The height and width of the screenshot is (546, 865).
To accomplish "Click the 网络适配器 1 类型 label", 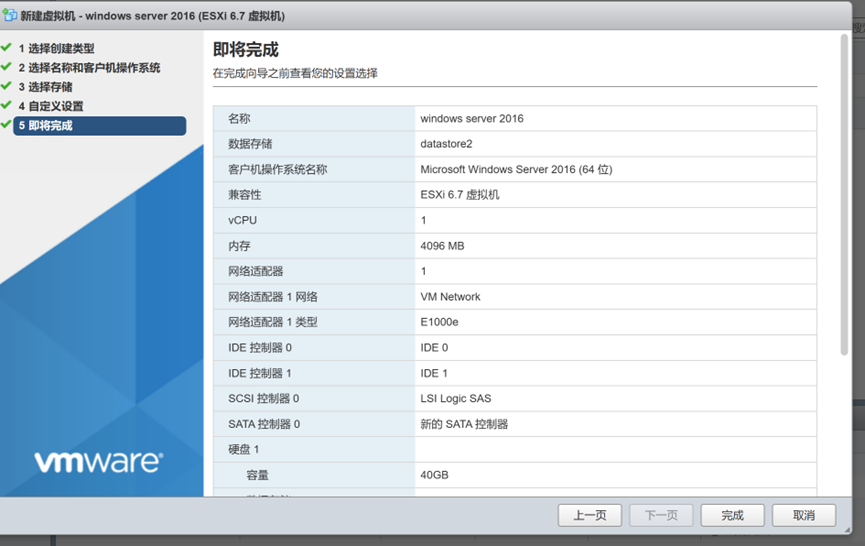I will [x=273, y=322].
